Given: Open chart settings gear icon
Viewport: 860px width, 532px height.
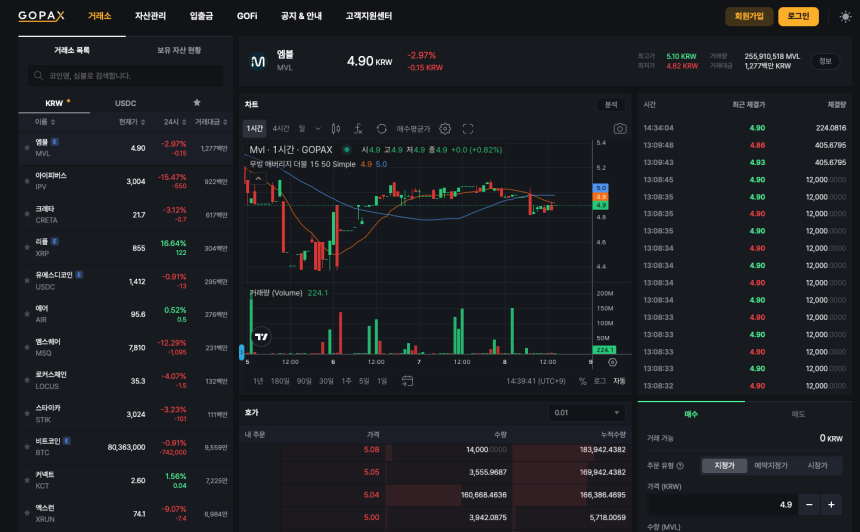Looking at the screenshot, I should click(x=445, y=129).
